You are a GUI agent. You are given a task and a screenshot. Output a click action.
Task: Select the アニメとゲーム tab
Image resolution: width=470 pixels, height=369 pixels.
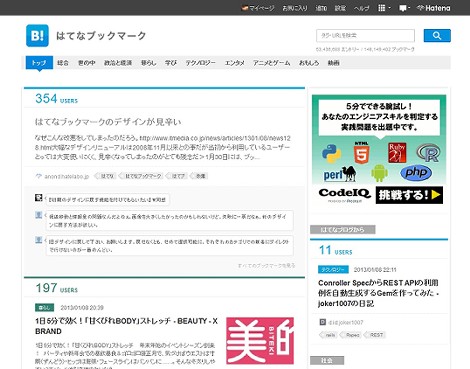pos(271,63)
